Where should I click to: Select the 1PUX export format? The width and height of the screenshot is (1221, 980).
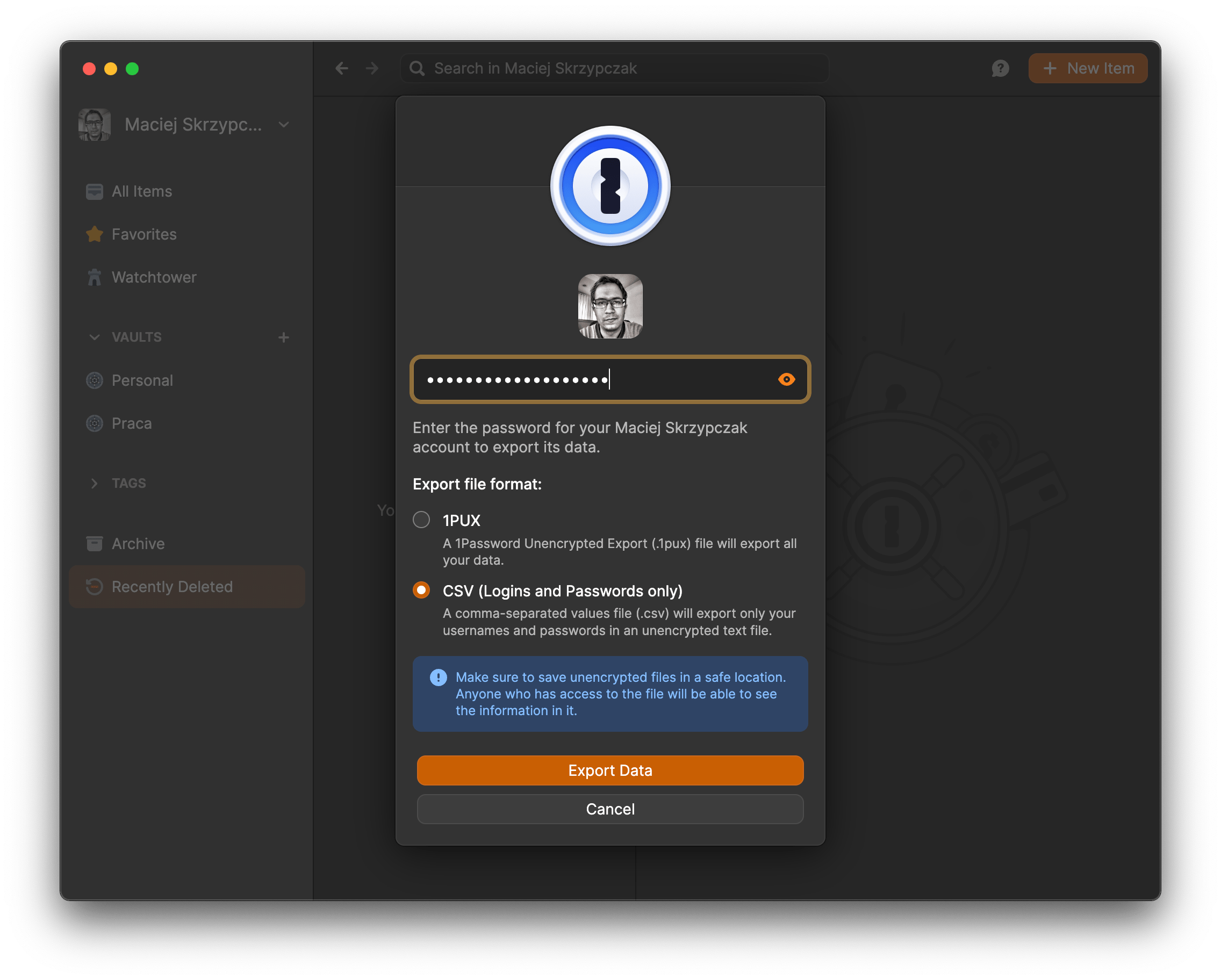click(421, 520)
